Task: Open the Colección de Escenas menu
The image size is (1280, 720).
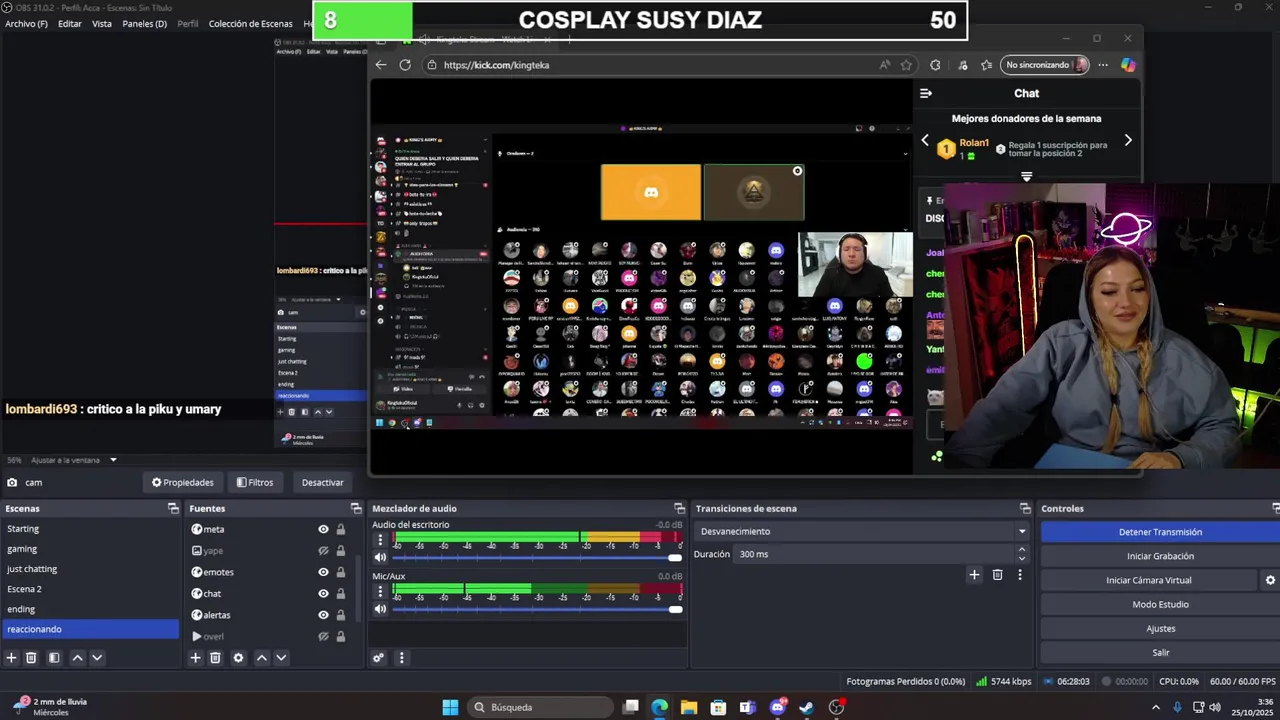Action: pyautogui.click(x=251, y=23)
